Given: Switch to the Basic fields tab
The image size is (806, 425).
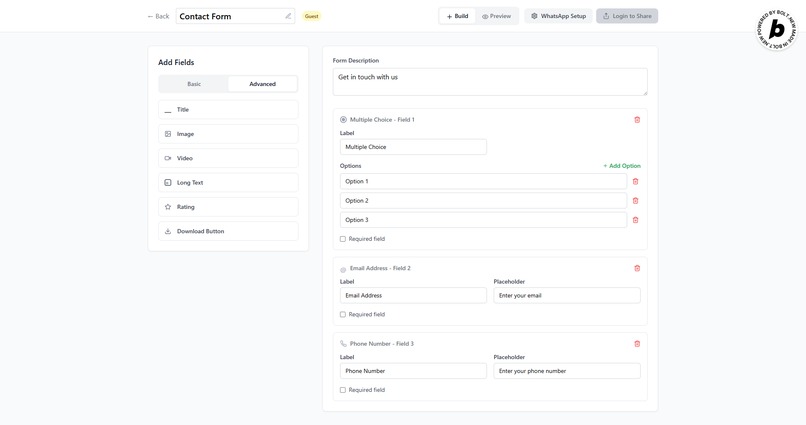Looking at the screenshot, I should coord(194,84).
